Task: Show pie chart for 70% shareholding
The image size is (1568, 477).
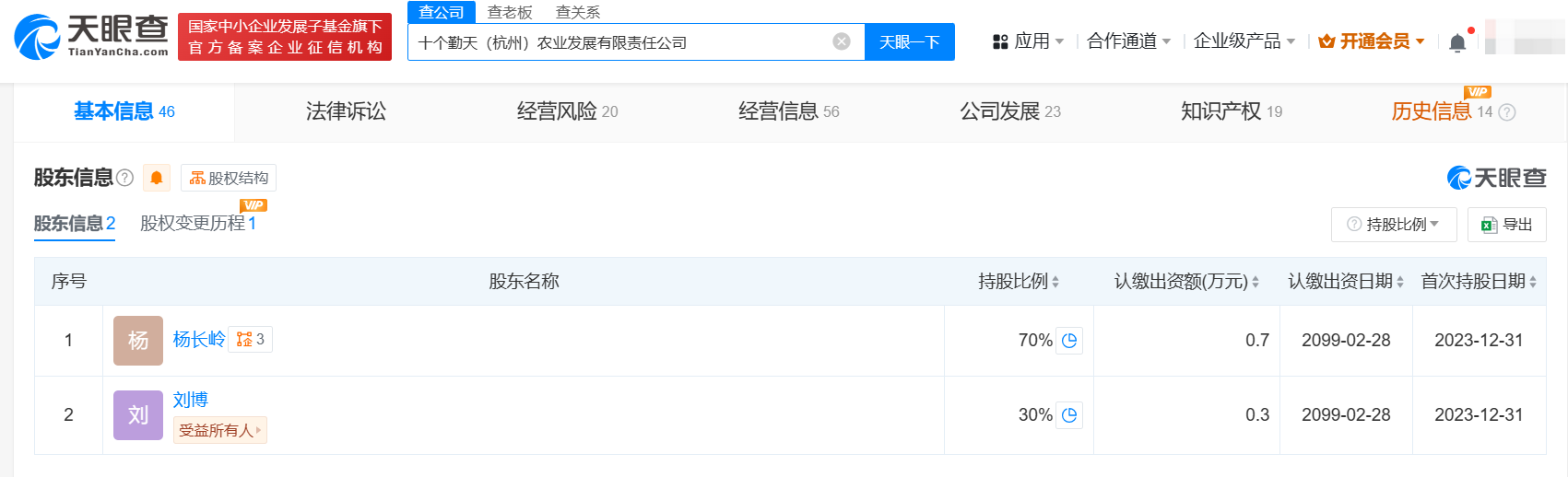Action: pos(1069,341)
